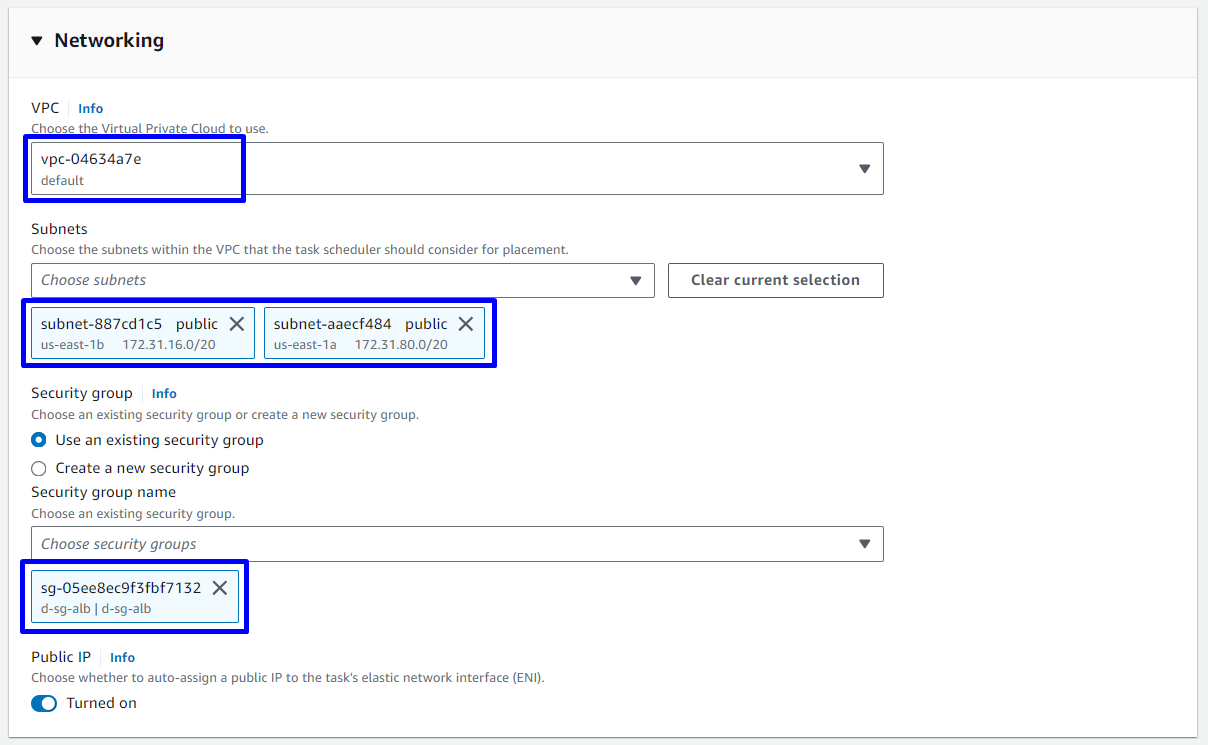Collapse the Networking section triangle

click(37, 41)
